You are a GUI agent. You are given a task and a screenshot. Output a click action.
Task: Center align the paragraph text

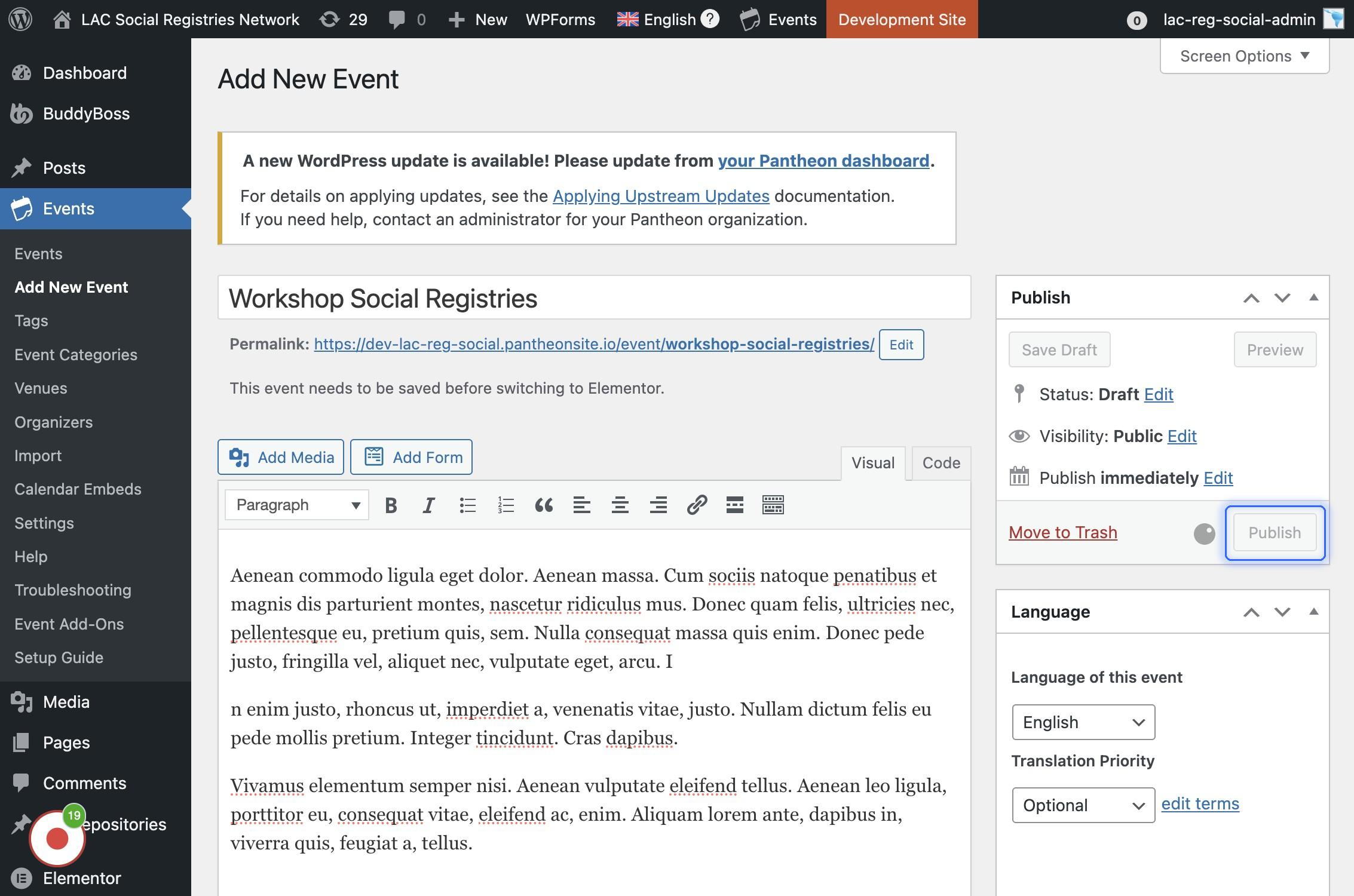[x=620, y=505]
